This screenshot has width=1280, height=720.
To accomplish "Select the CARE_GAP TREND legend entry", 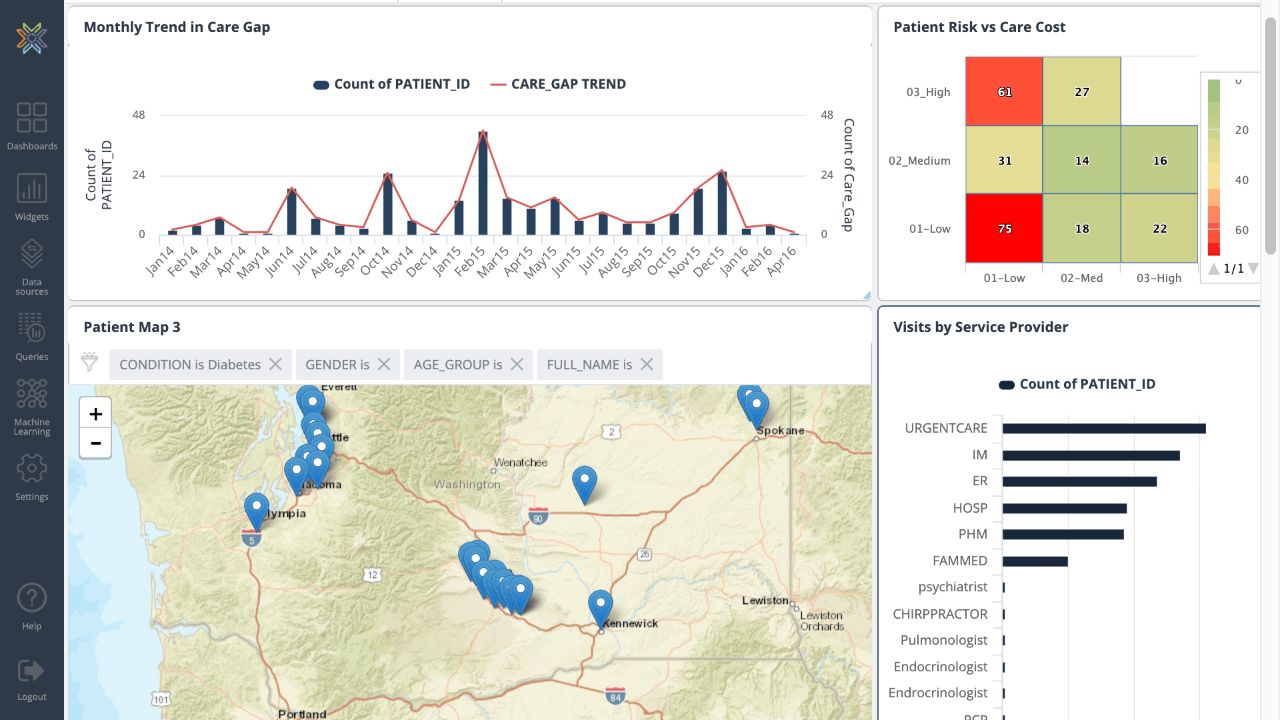I will [567, 84].
